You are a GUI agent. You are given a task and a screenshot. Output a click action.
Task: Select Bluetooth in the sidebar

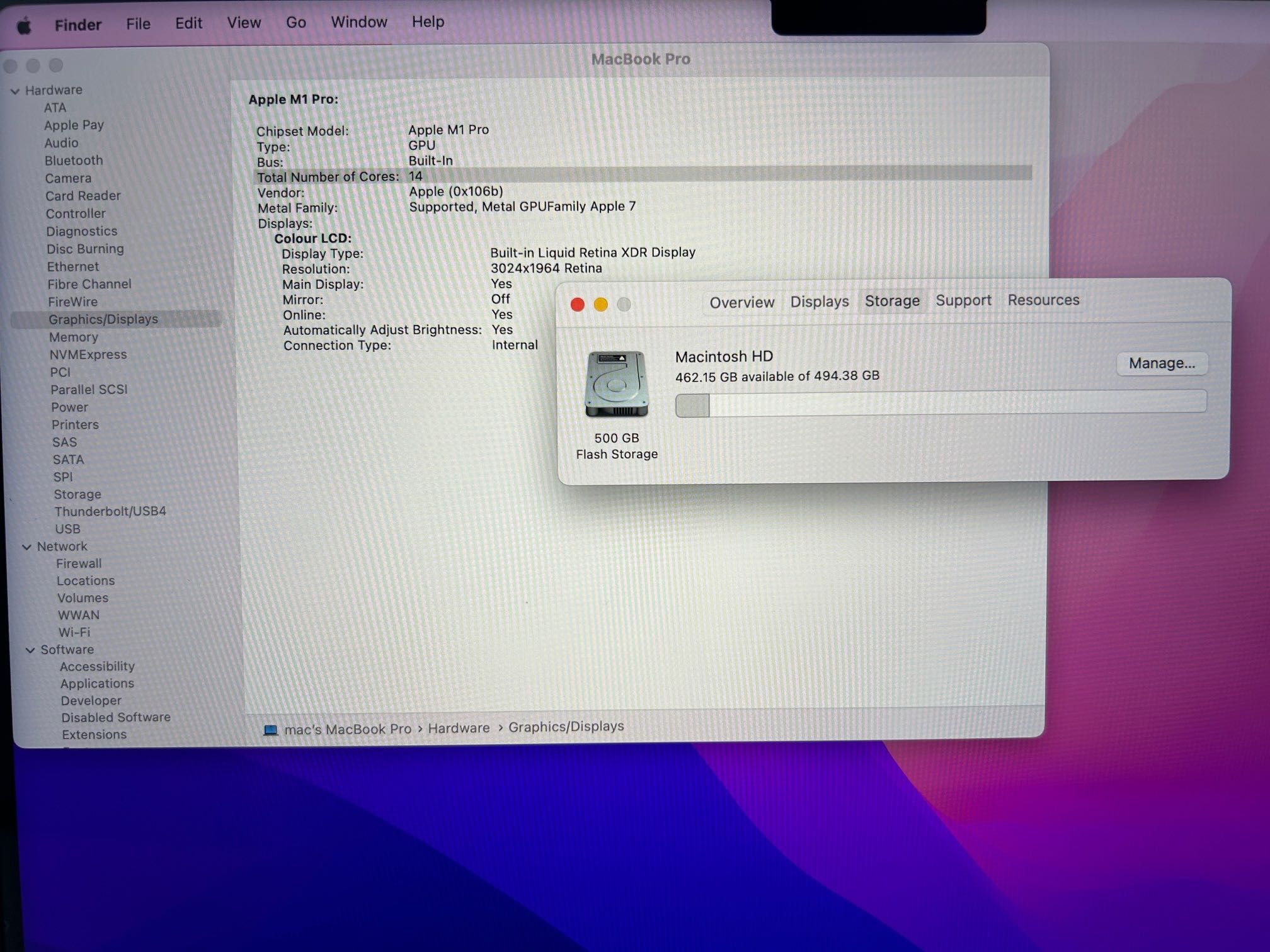pos(74,161)
